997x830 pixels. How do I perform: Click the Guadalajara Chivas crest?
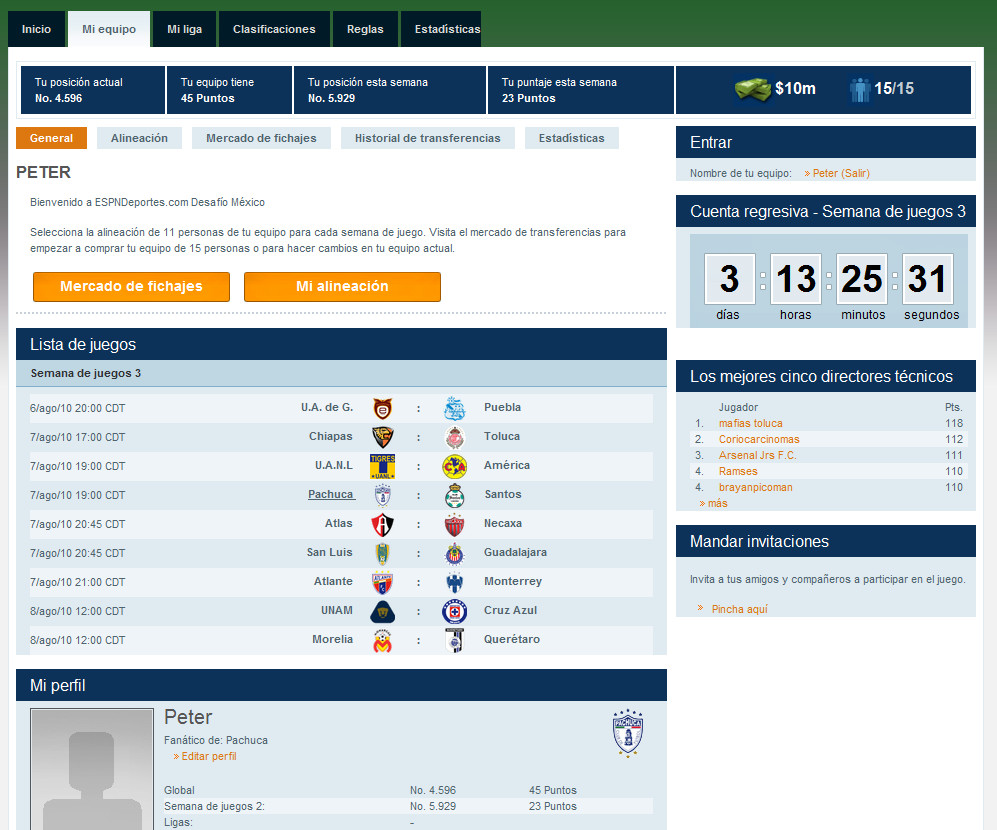455,553
